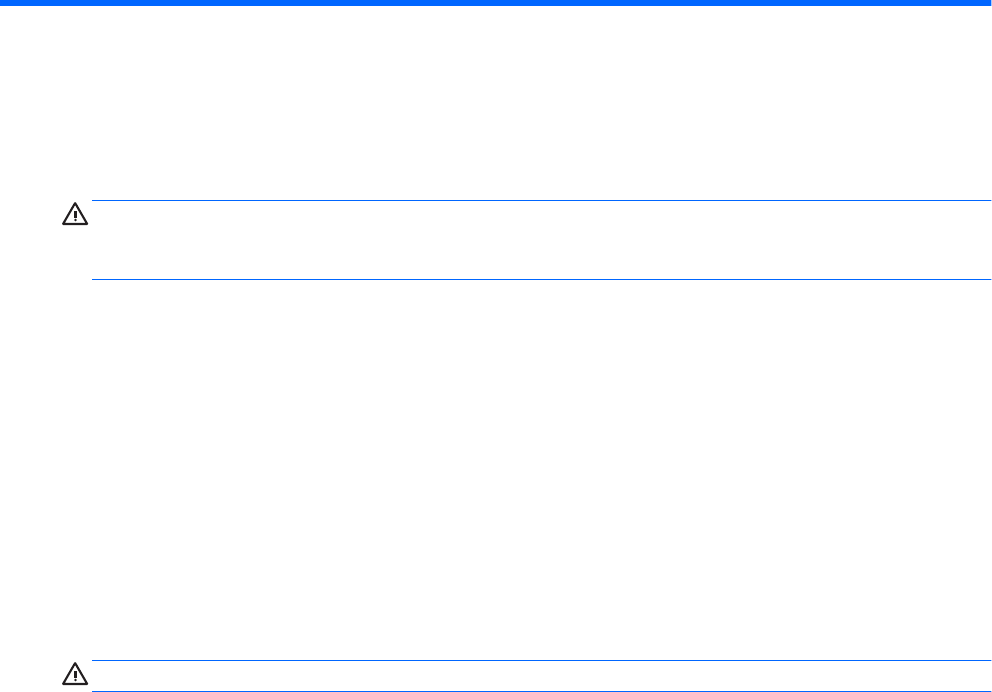Click the right end of the lower caution box's bottom rule
Viewport: 992px width, 692px height.
coord(972,690)
